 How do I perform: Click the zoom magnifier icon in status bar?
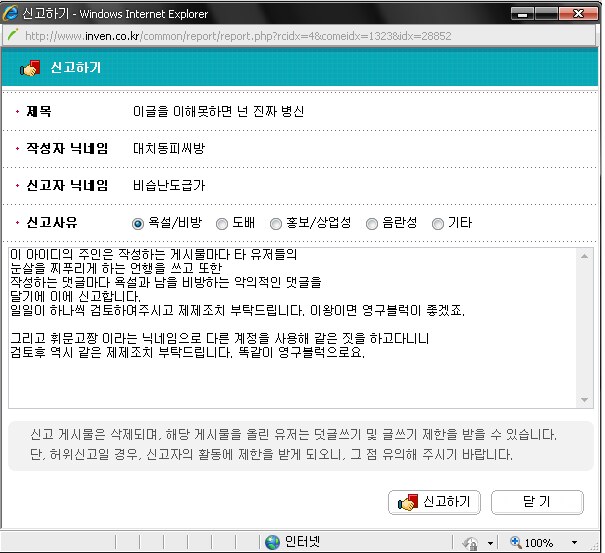516,542
